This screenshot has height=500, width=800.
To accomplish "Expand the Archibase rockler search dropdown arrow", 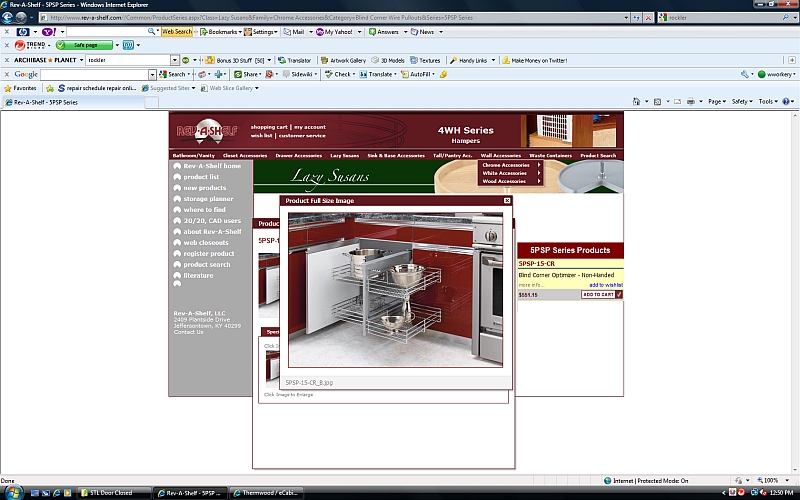I will click(x=174, y=60).
